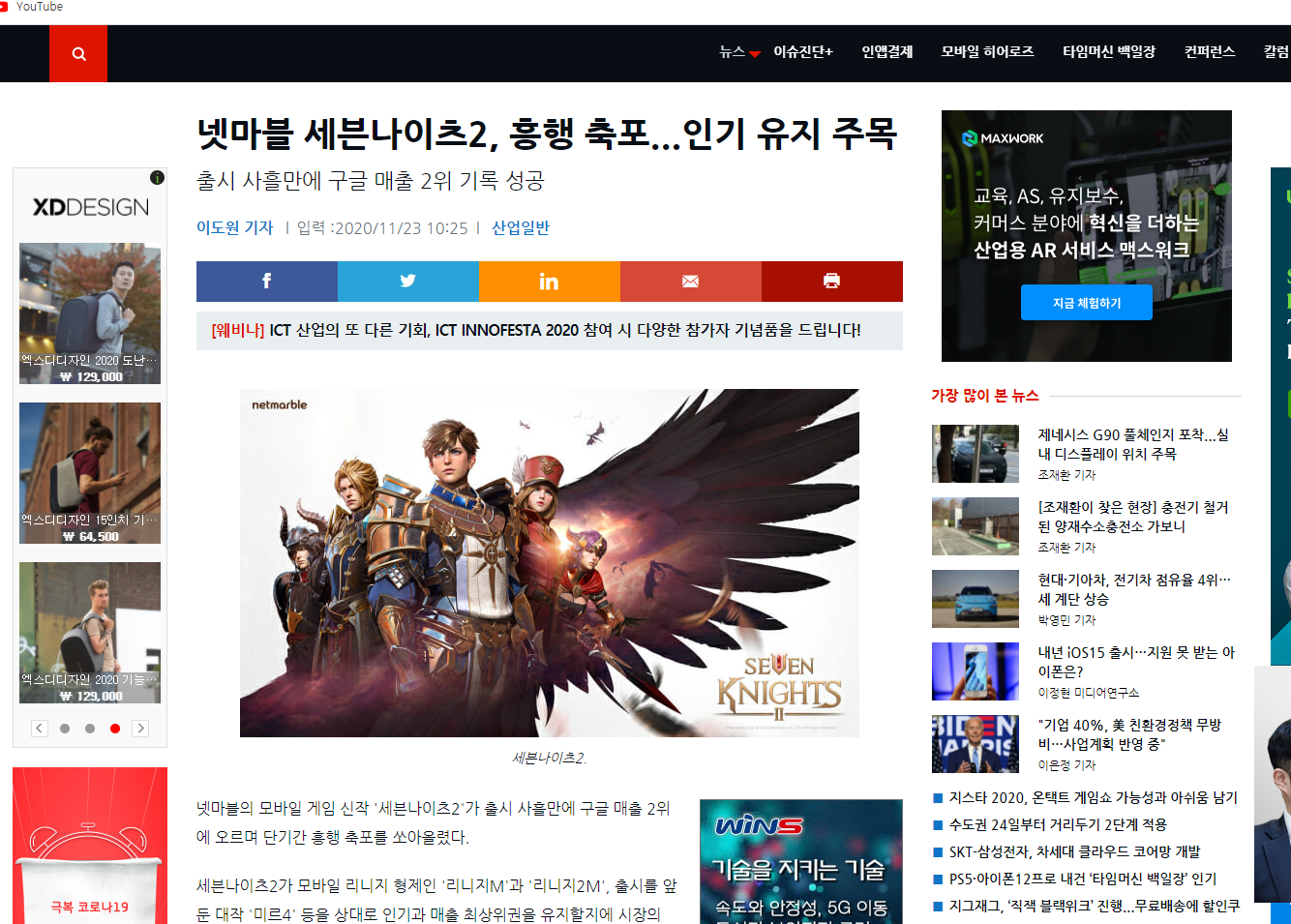
Task: Open the 산업일반 category link
Action: click(521, 228)
